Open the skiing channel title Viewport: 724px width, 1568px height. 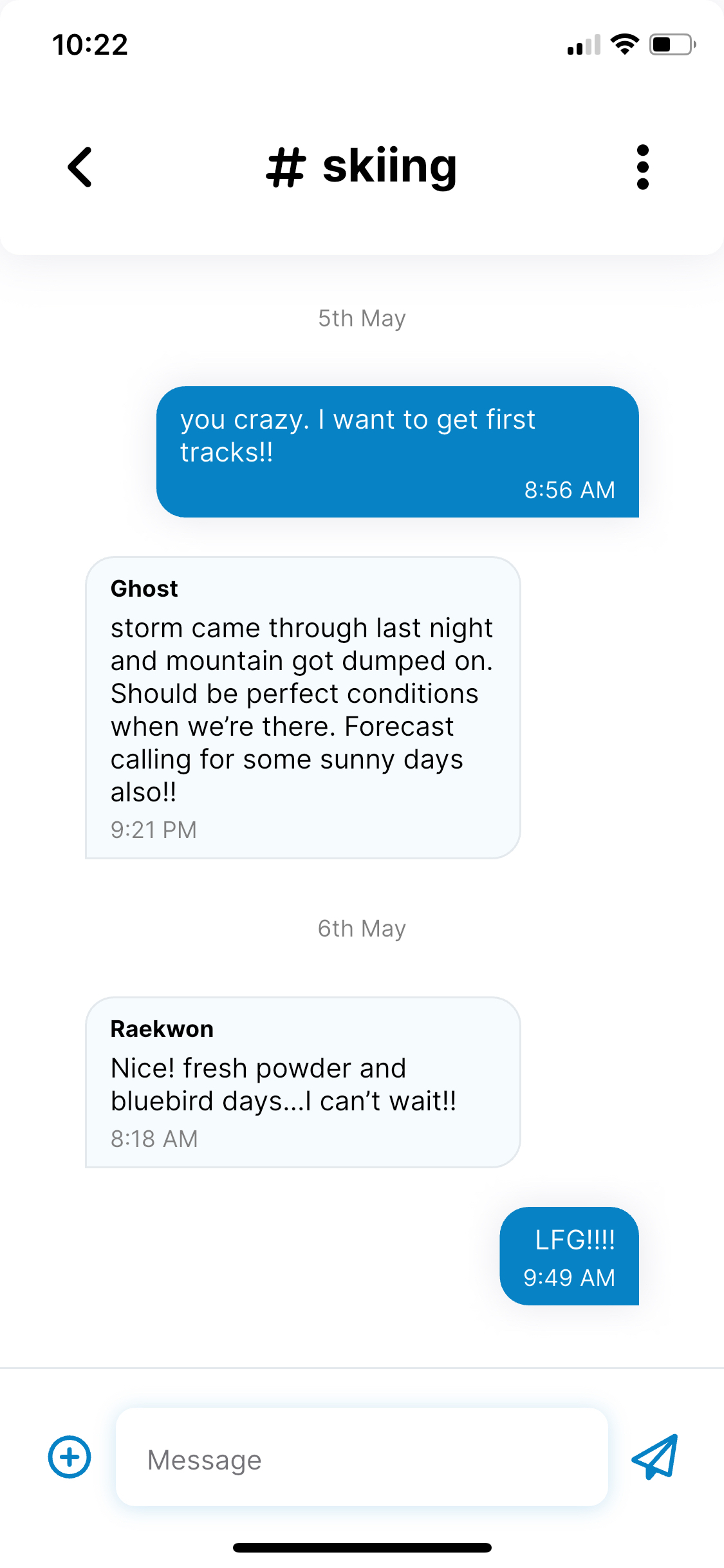coord(362,167)
